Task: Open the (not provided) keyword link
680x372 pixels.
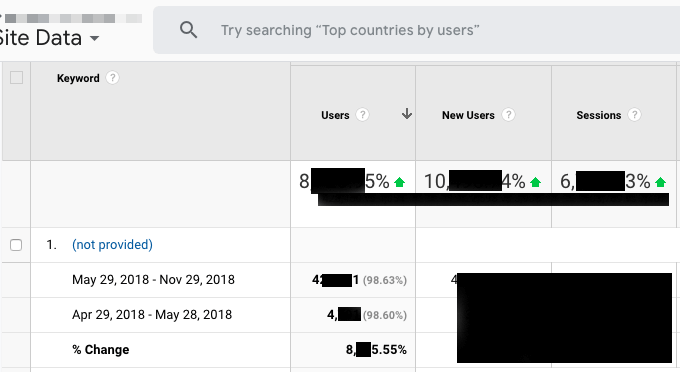Action: [x=112, y=245]
